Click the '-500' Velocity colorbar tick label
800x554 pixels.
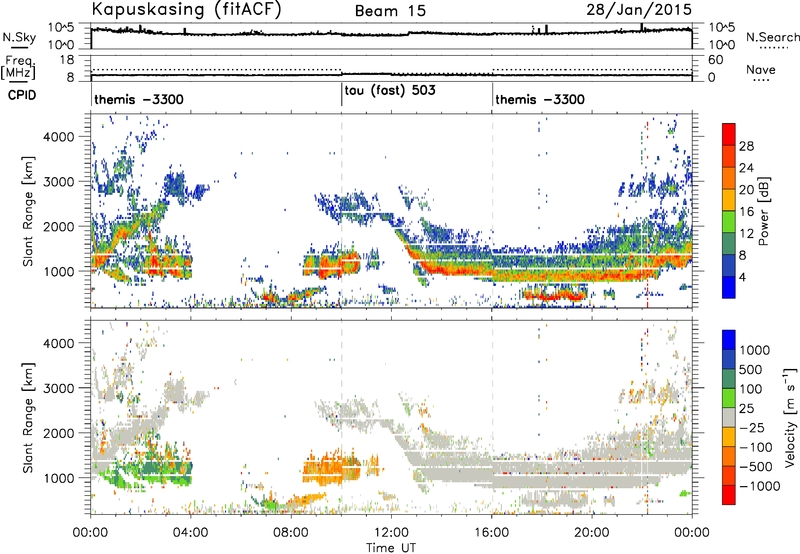(756, 466)
